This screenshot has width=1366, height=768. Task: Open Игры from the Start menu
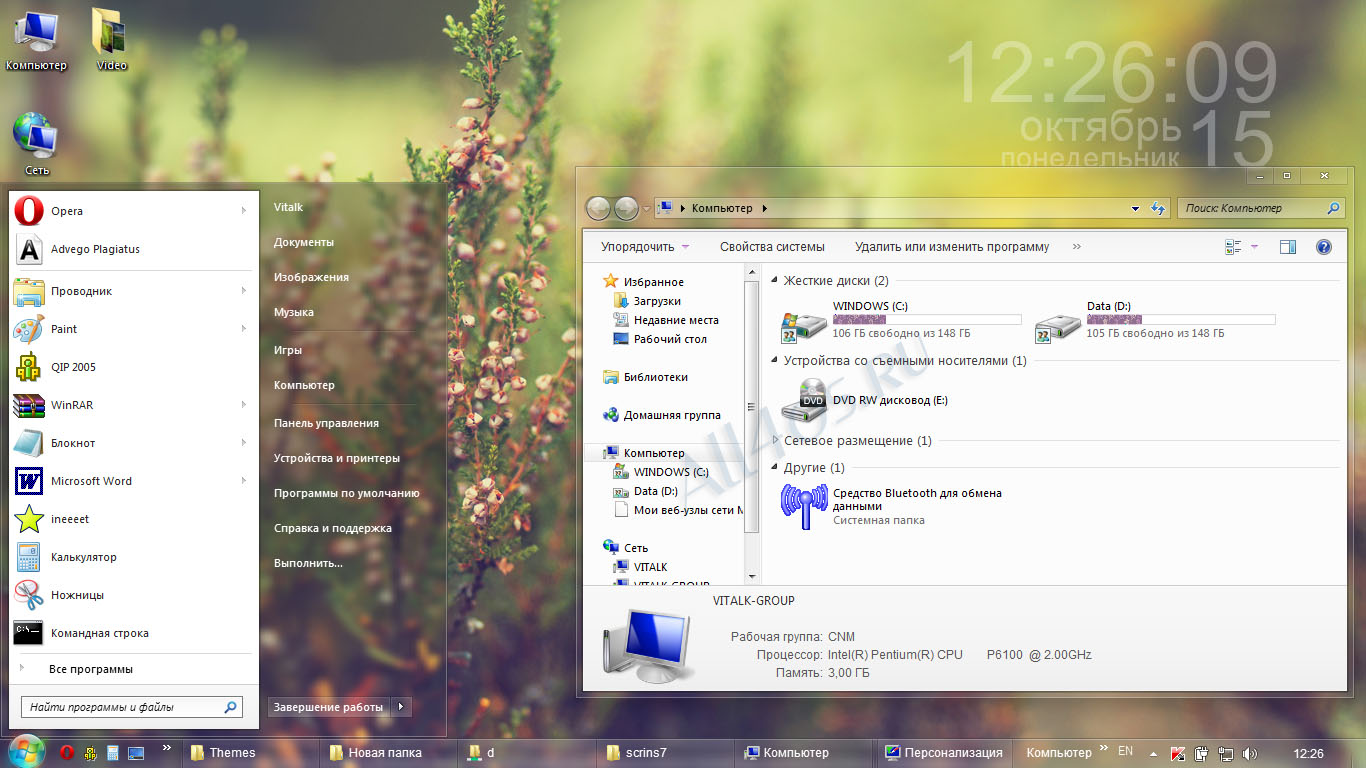[x=288, y=350]
